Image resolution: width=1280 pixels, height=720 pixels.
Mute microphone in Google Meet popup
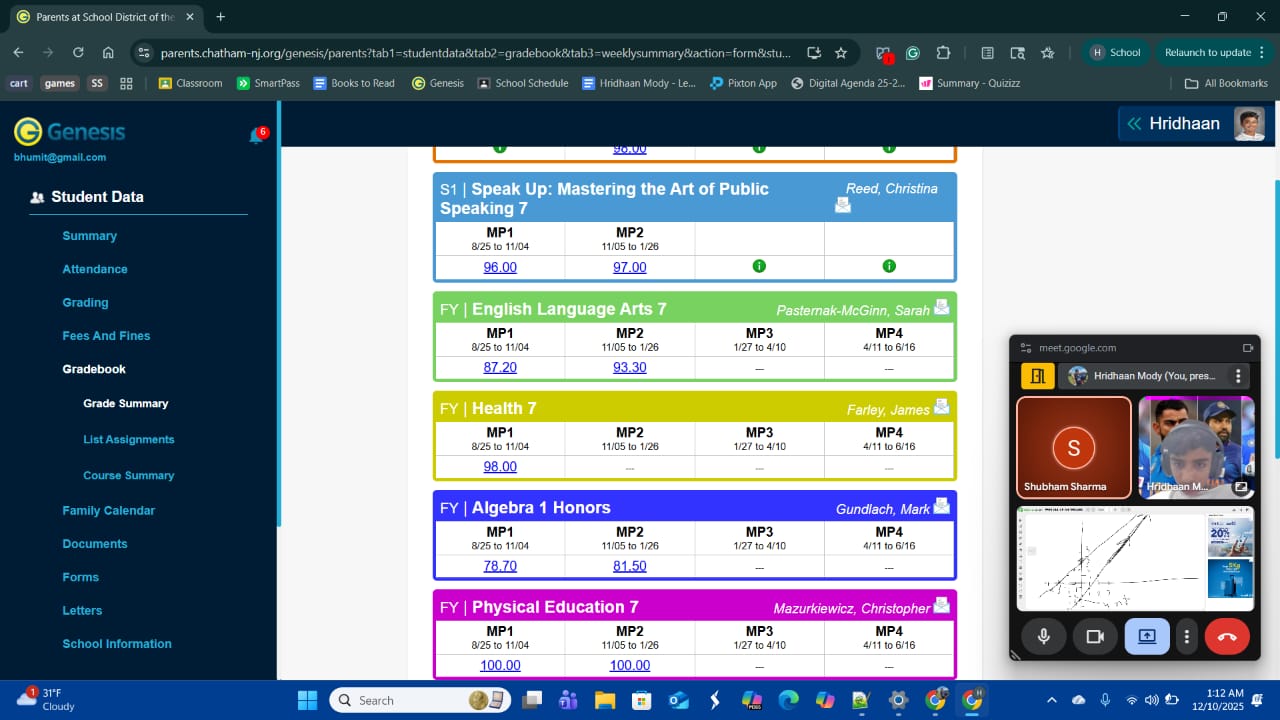1043,636
